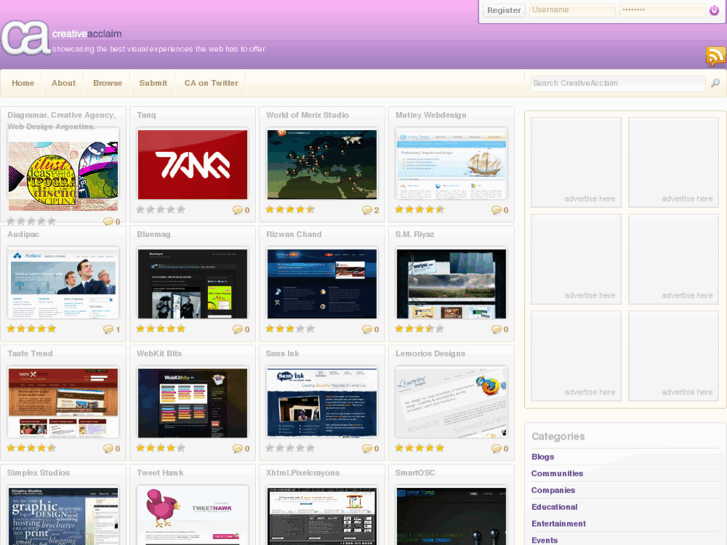This screenshot has width=727, height=545.
Task: Open Lemorios Designs title link
Action: [430, 353]
